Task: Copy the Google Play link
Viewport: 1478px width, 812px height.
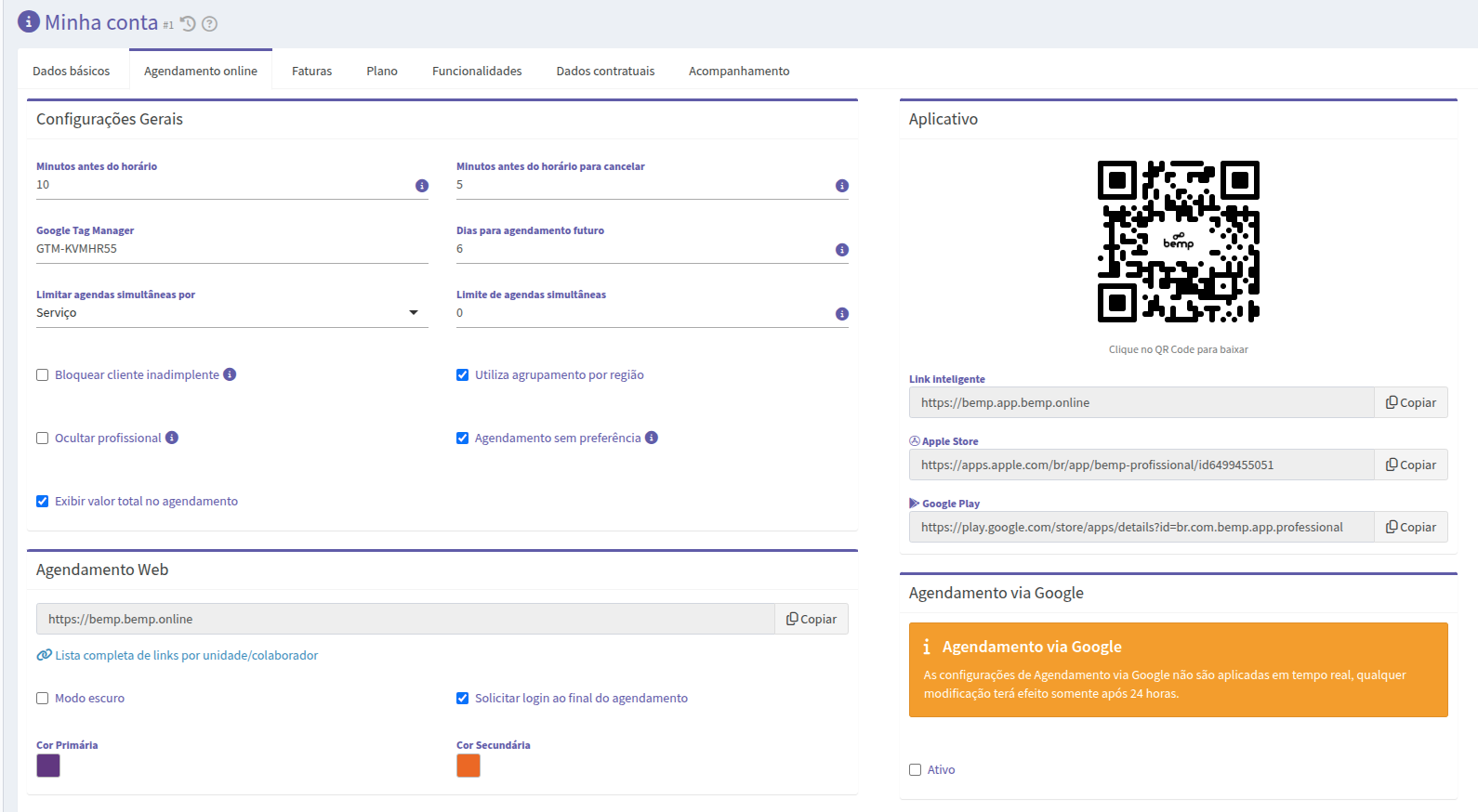Action: (1411, 527)
